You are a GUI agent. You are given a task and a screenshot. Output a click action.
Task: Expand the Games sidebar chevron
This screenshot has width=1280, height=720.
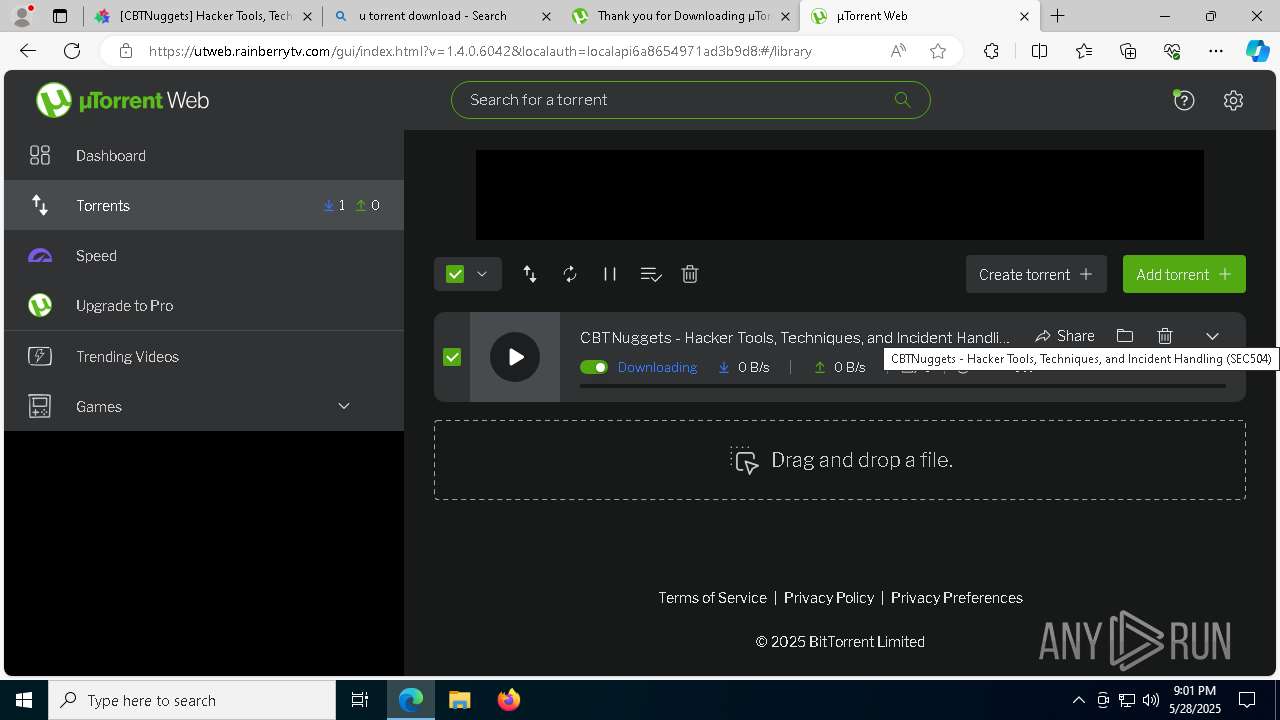pos(344,406)
